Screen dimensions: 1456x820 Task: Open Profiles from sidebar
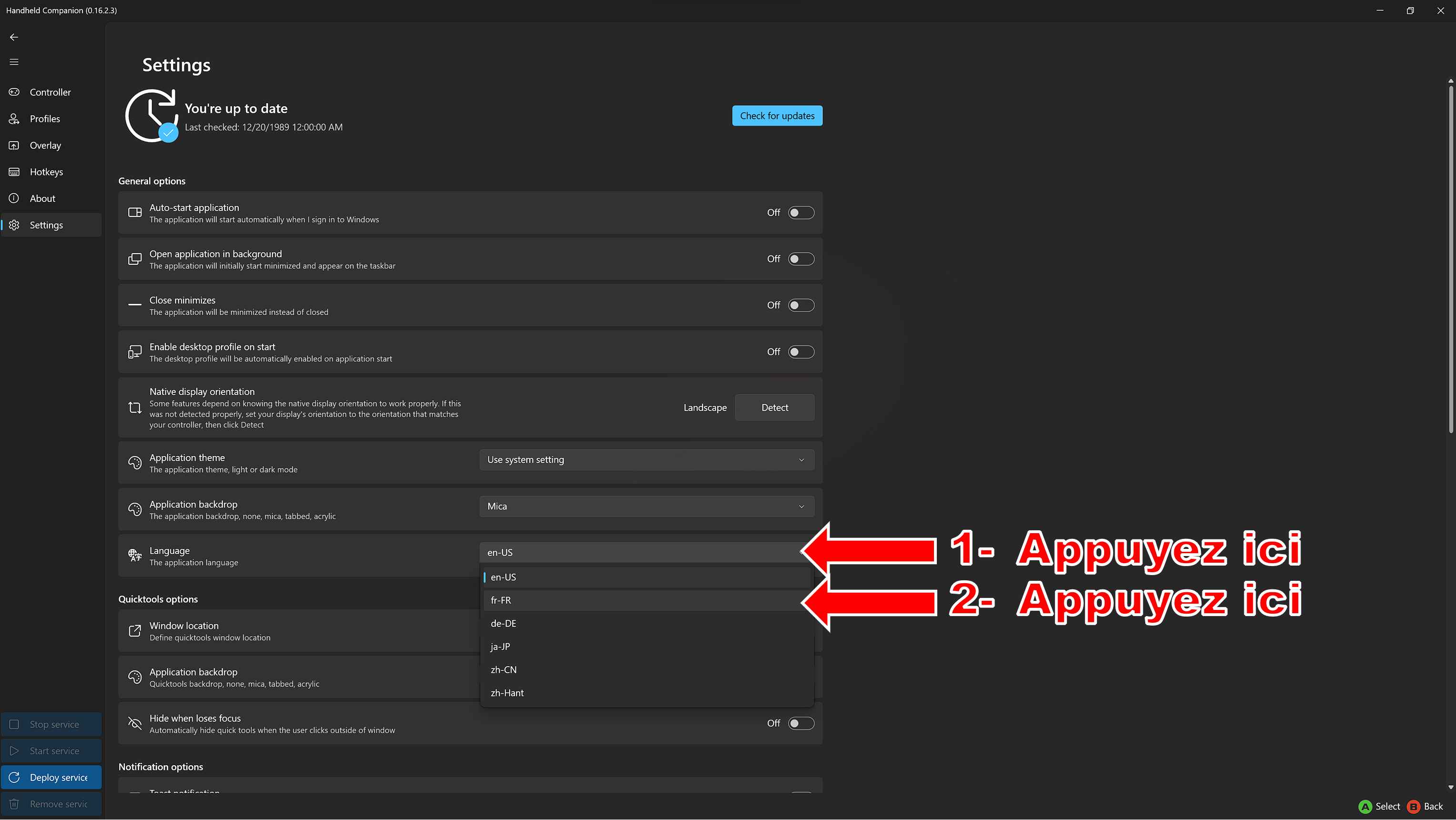45,119
